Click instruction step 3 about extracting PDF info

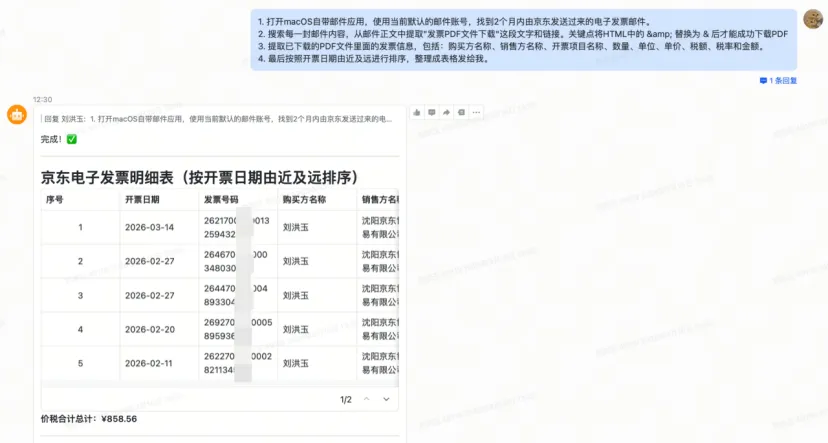511,46
